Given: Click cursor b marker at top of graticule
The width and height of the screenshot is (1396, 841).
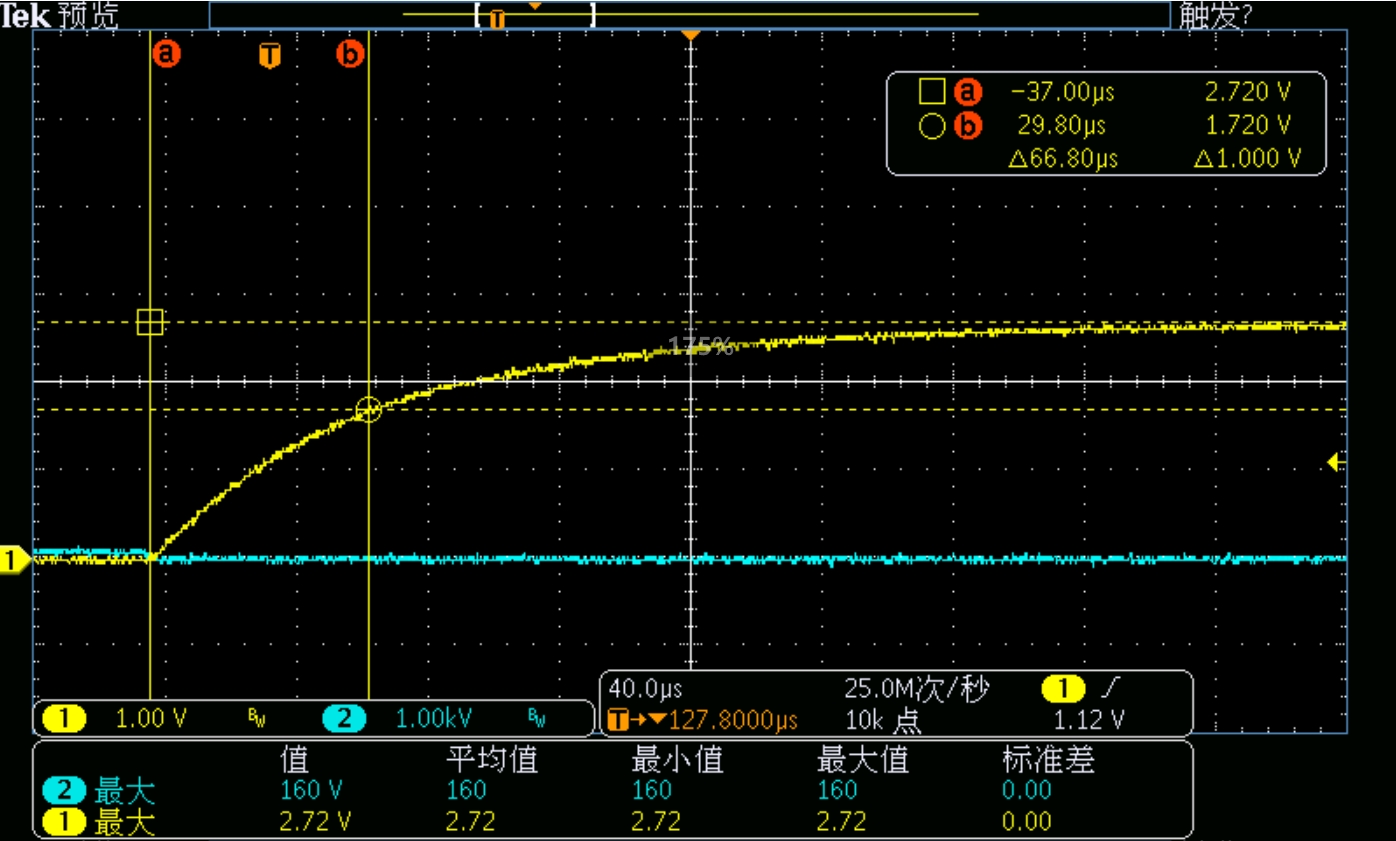Looking at the screenshot, I should (x=350, y=54).
